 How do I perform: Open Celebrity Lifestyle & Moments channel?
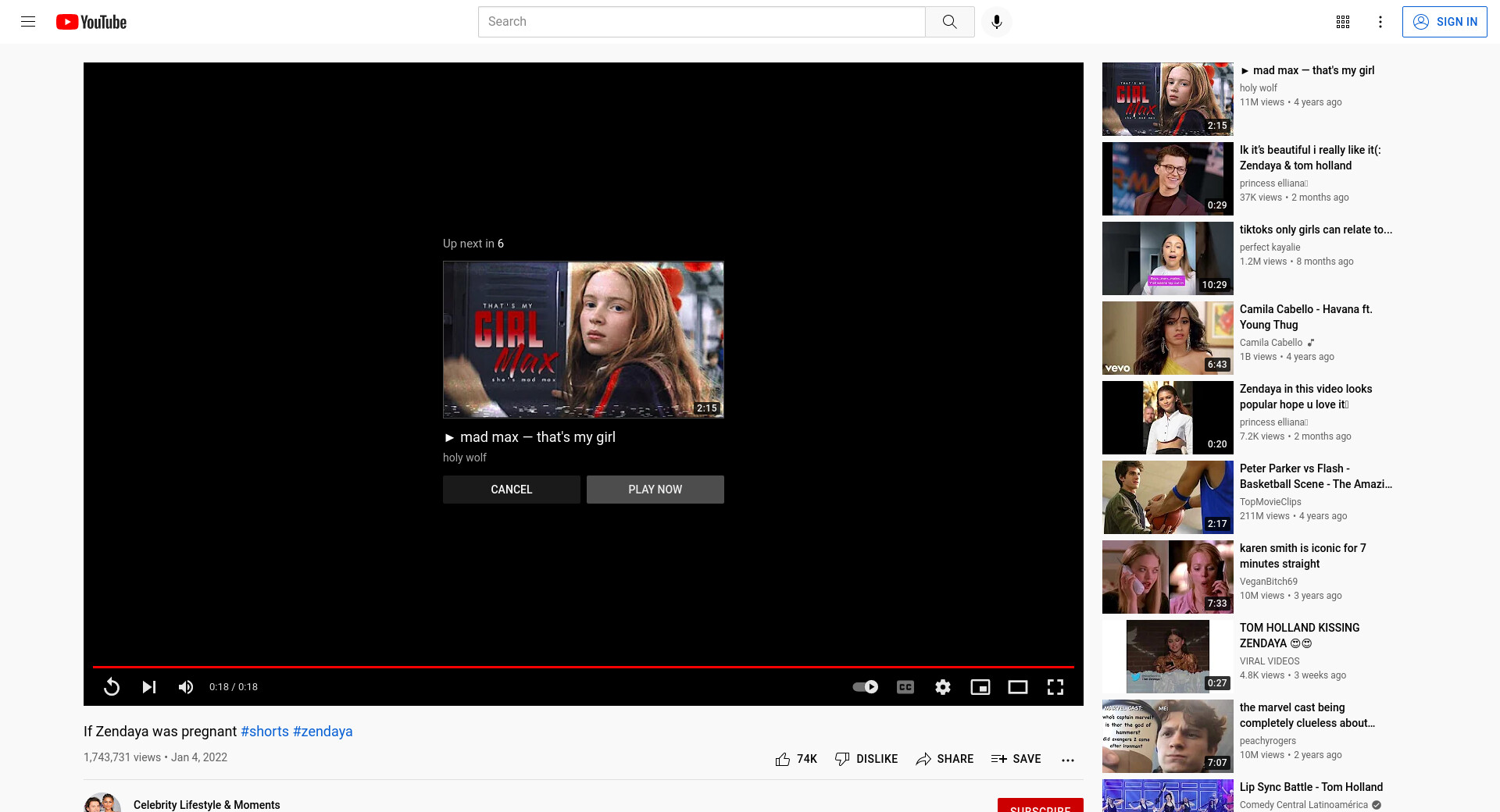pos(206,804)
